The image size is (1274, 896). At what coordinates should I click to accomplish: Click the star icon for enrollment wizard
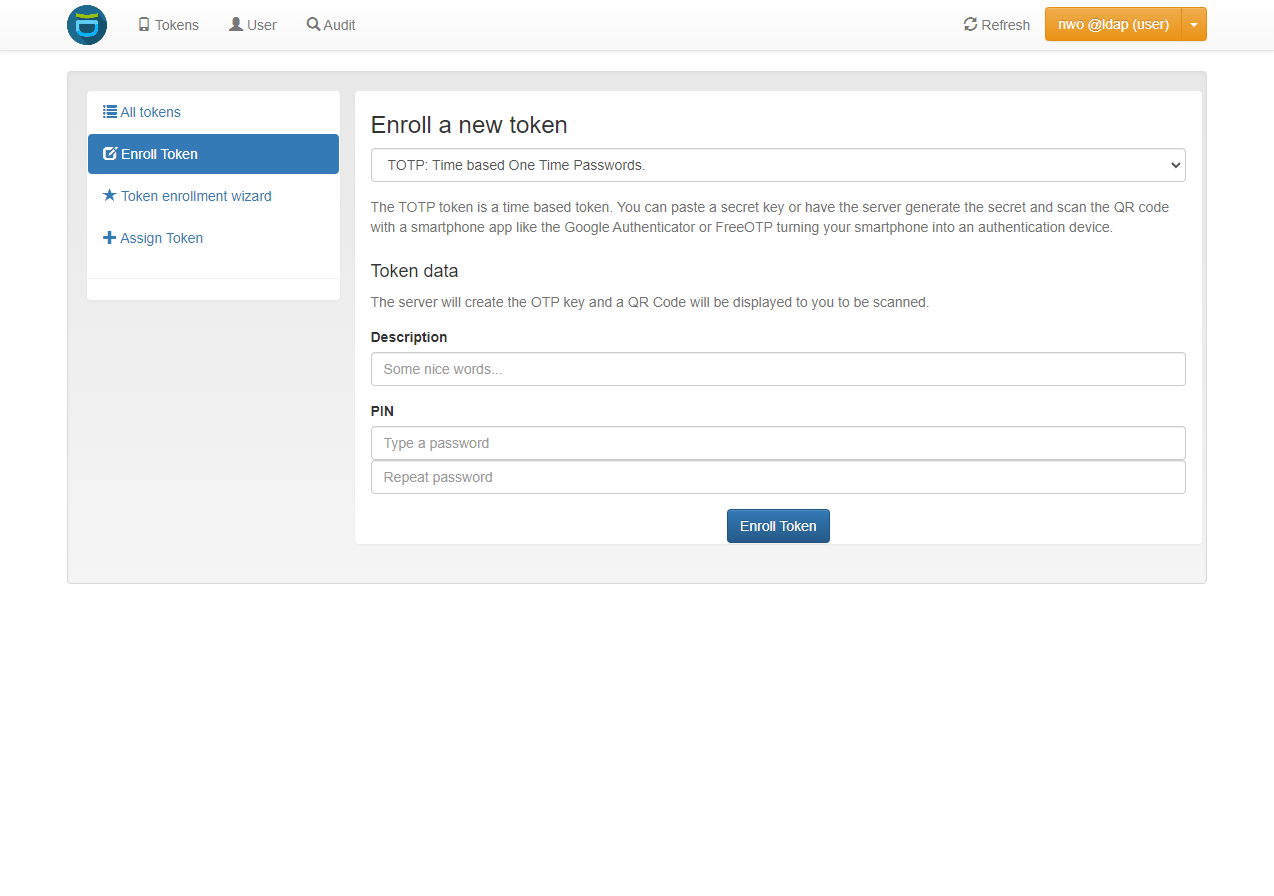click(x=110, y=196)
